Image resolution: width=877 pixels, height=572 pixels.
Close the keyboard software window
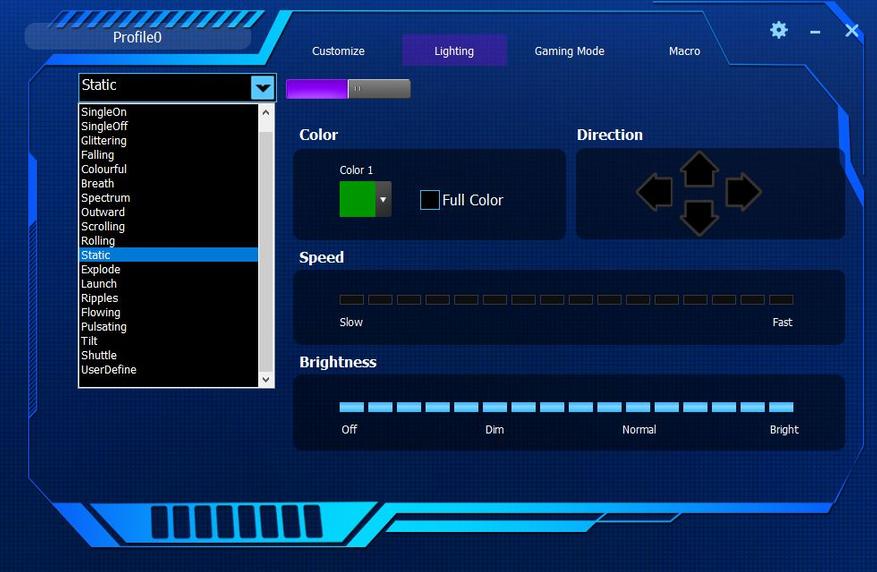[851, 31]
